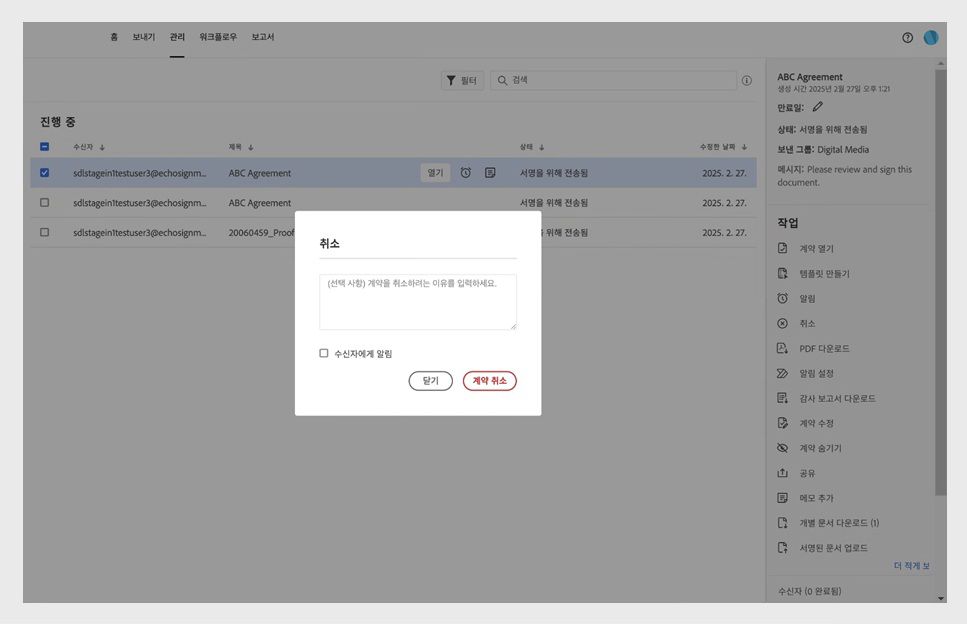Toggle 계약 숨기기 eye icon
The image size is (967, 624).
pos(783,448)
